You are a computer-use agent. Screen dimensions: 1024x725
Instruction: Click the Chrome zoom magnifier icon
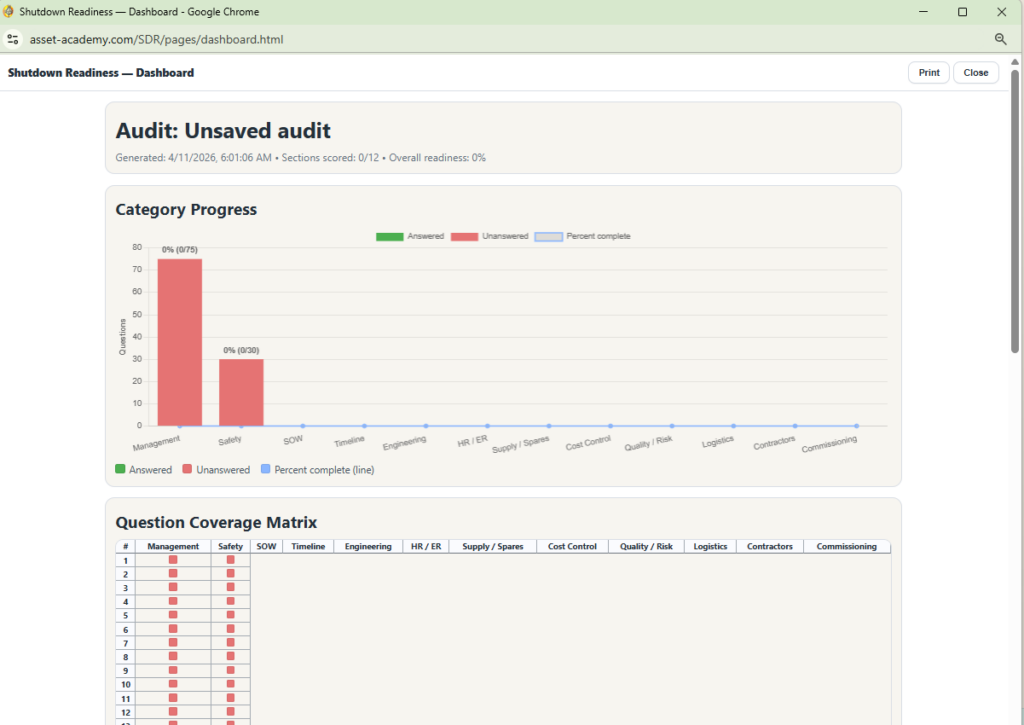click(x=1000, y=39)
